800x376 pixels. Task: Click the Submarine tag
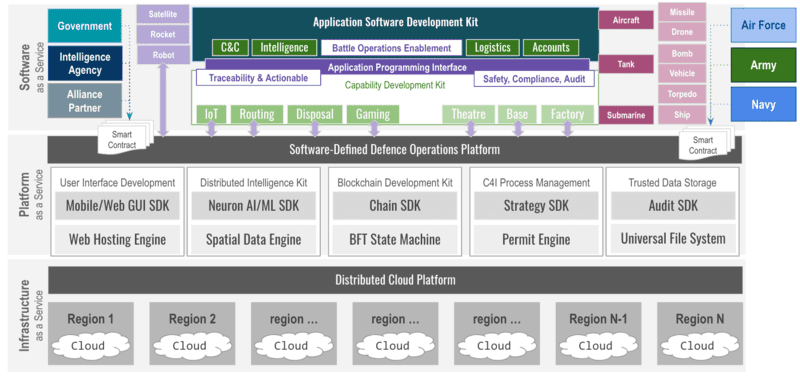626,115
